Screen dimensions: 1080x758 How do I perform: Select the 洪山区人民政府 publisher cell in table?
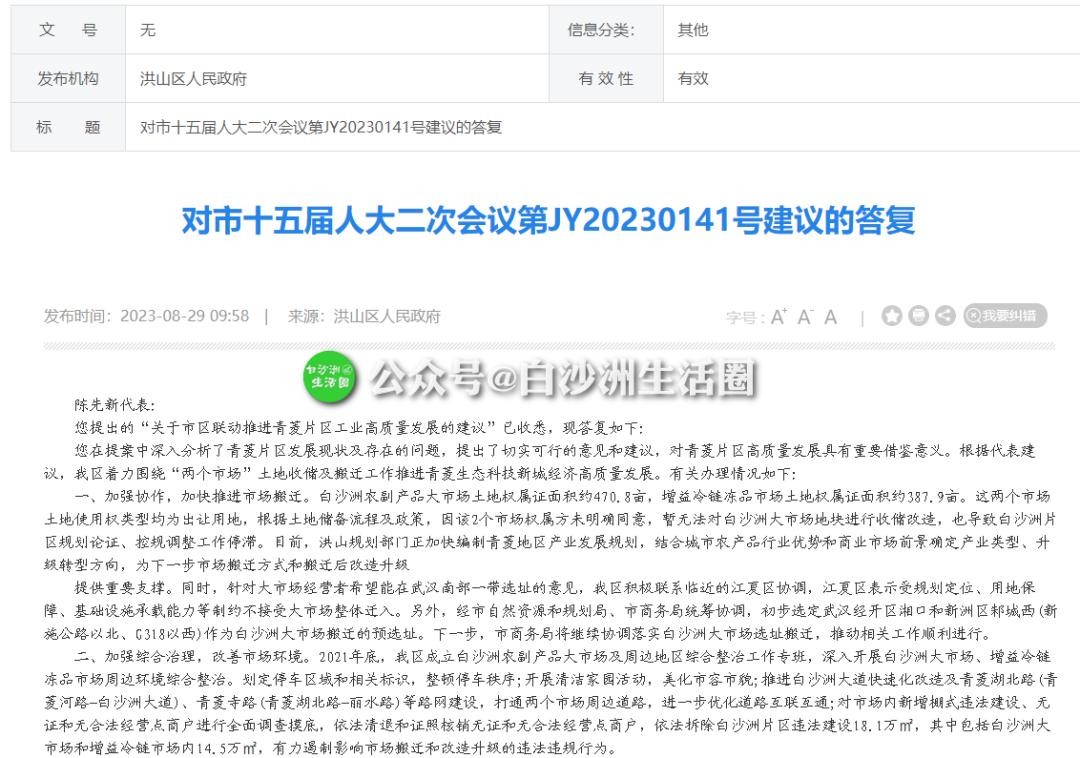(193, 78)
